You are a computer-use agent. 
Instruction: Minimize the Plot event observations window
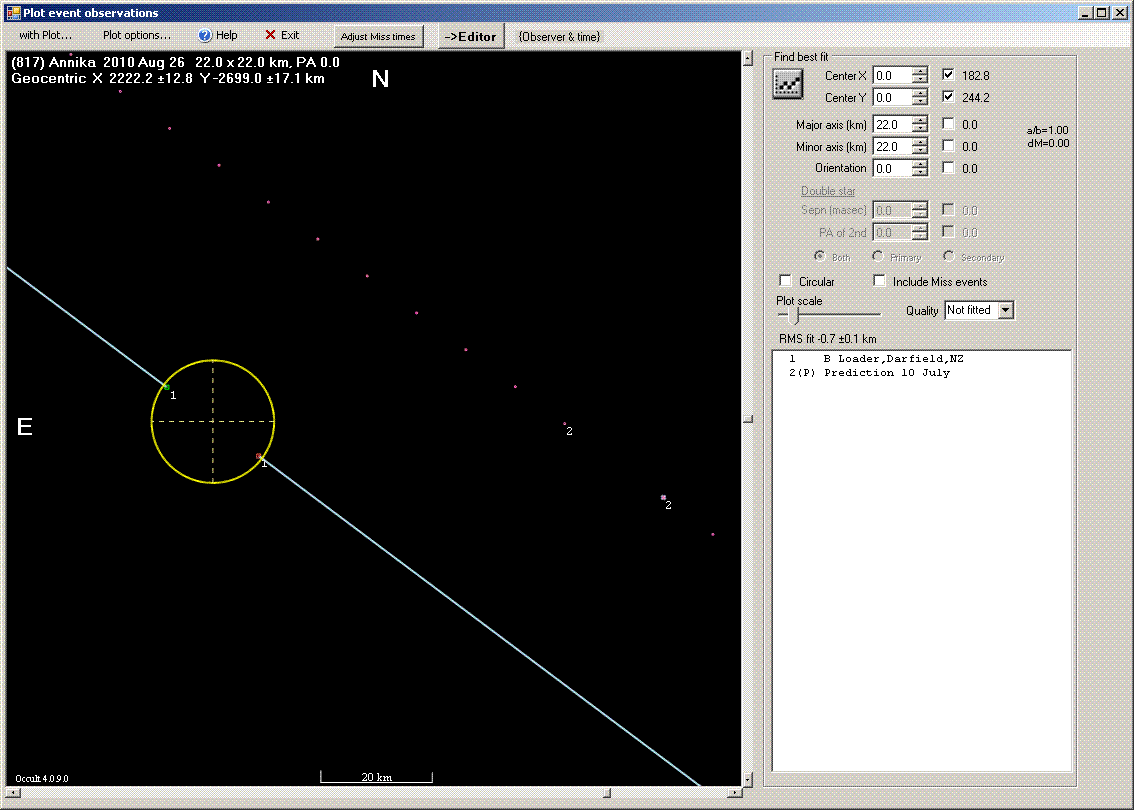(1086, 12)
